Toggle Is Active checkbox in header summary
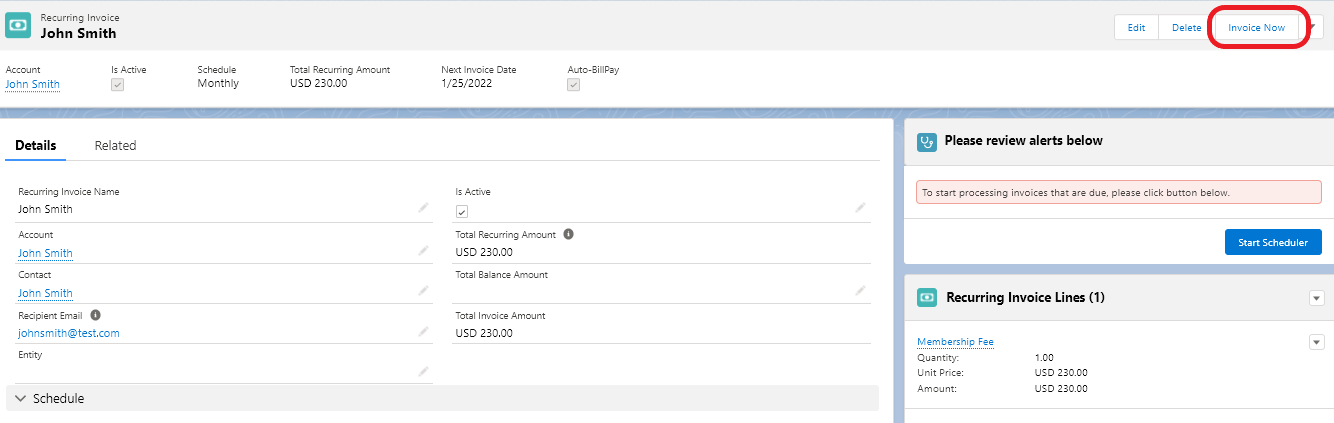 (x=117, y=85)
